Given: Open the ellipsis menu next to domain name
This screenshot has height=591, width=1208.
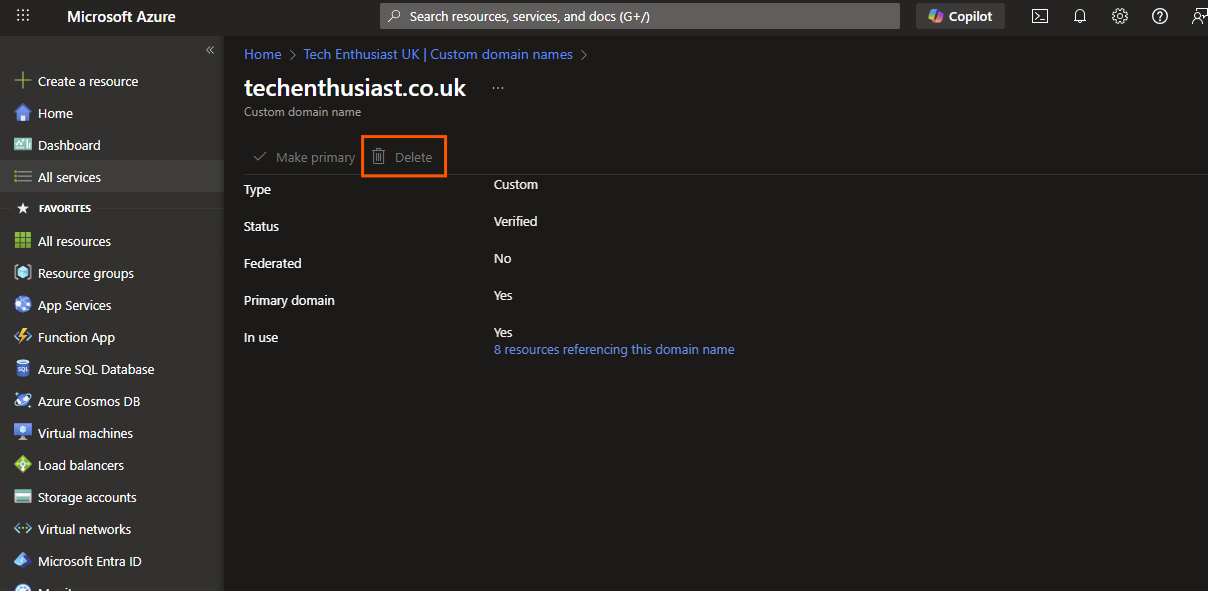Looking at the screenshot, I should pos(497,88).
